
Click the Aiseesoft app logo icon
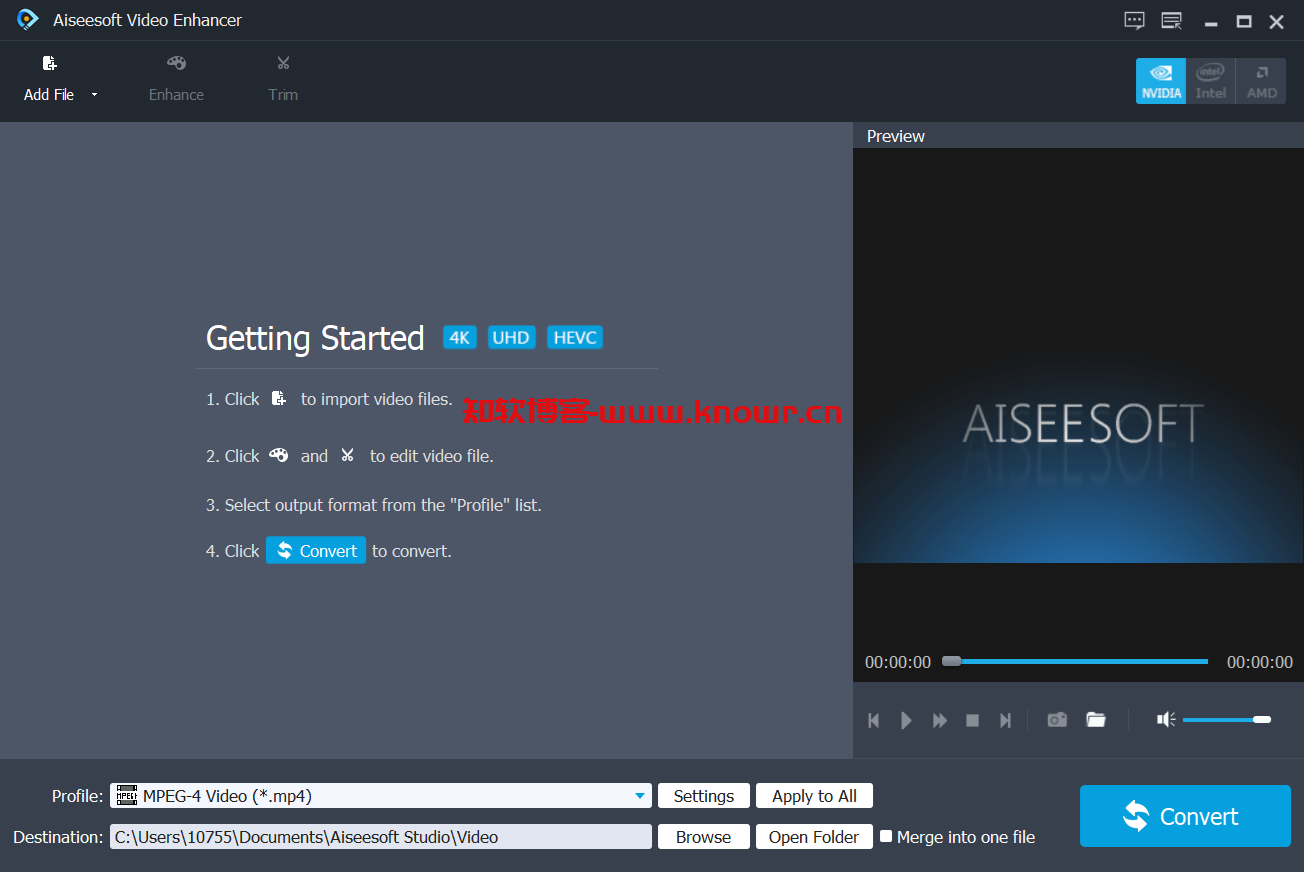pyautogui.click(x=28, y=19)
